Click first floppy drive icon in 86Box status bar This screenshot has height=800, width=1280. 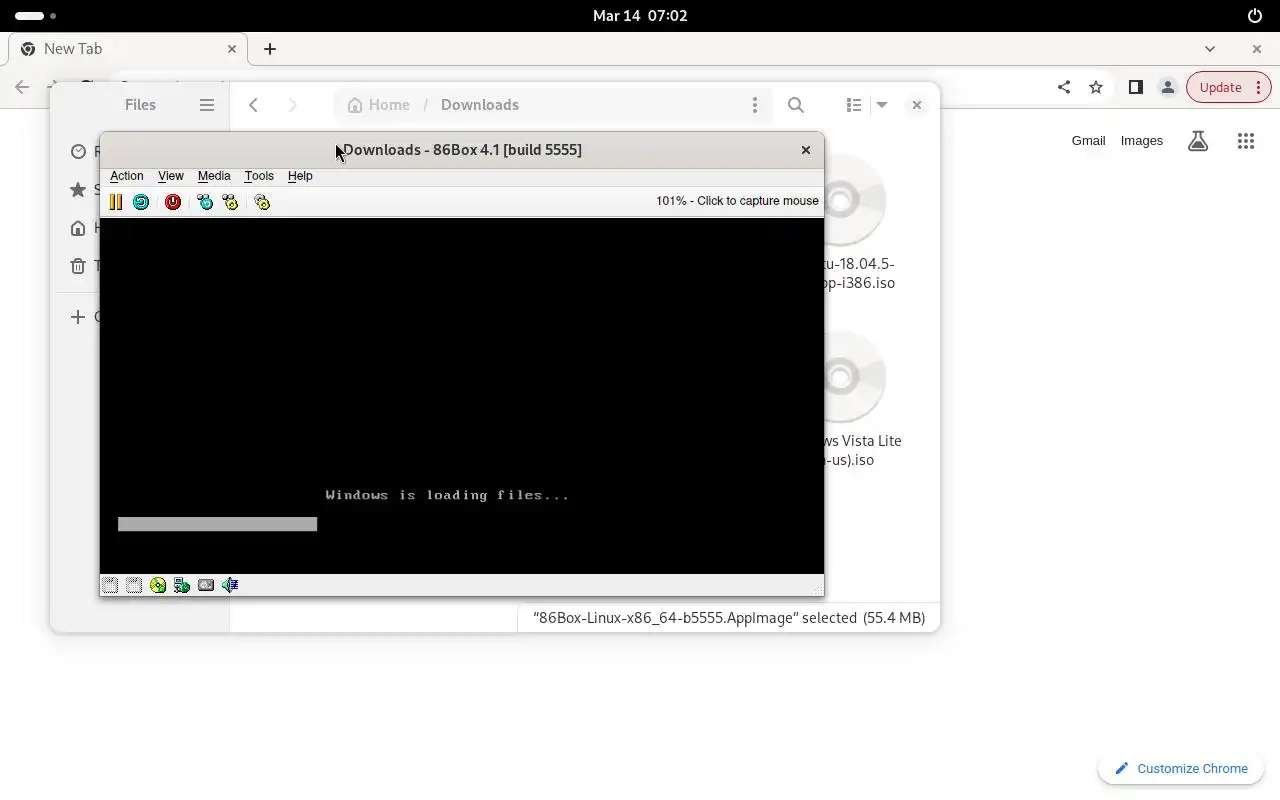110,585
